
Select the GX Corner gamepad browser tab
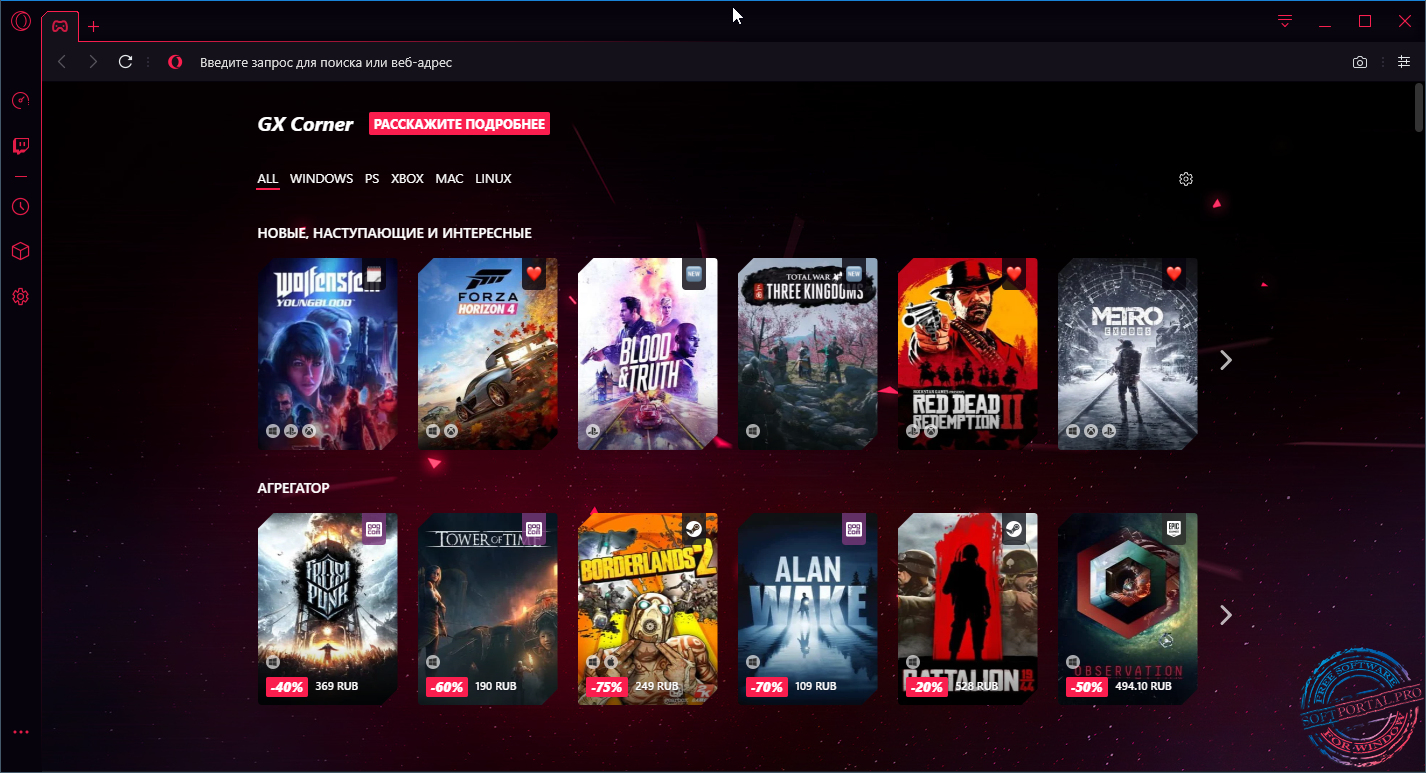point(60,26)
